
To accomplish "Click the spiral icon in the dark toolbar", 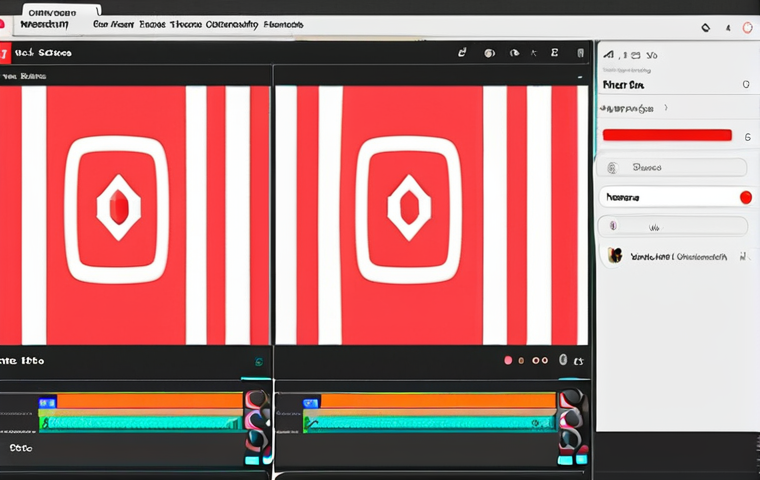I will [490, 53].
